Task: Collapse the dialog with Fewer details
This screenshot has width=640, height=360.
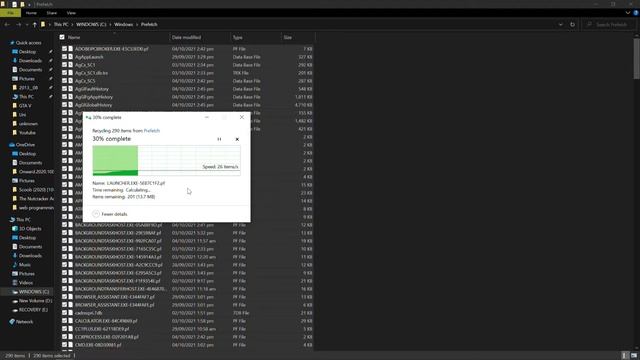Action: pos(110,214)
